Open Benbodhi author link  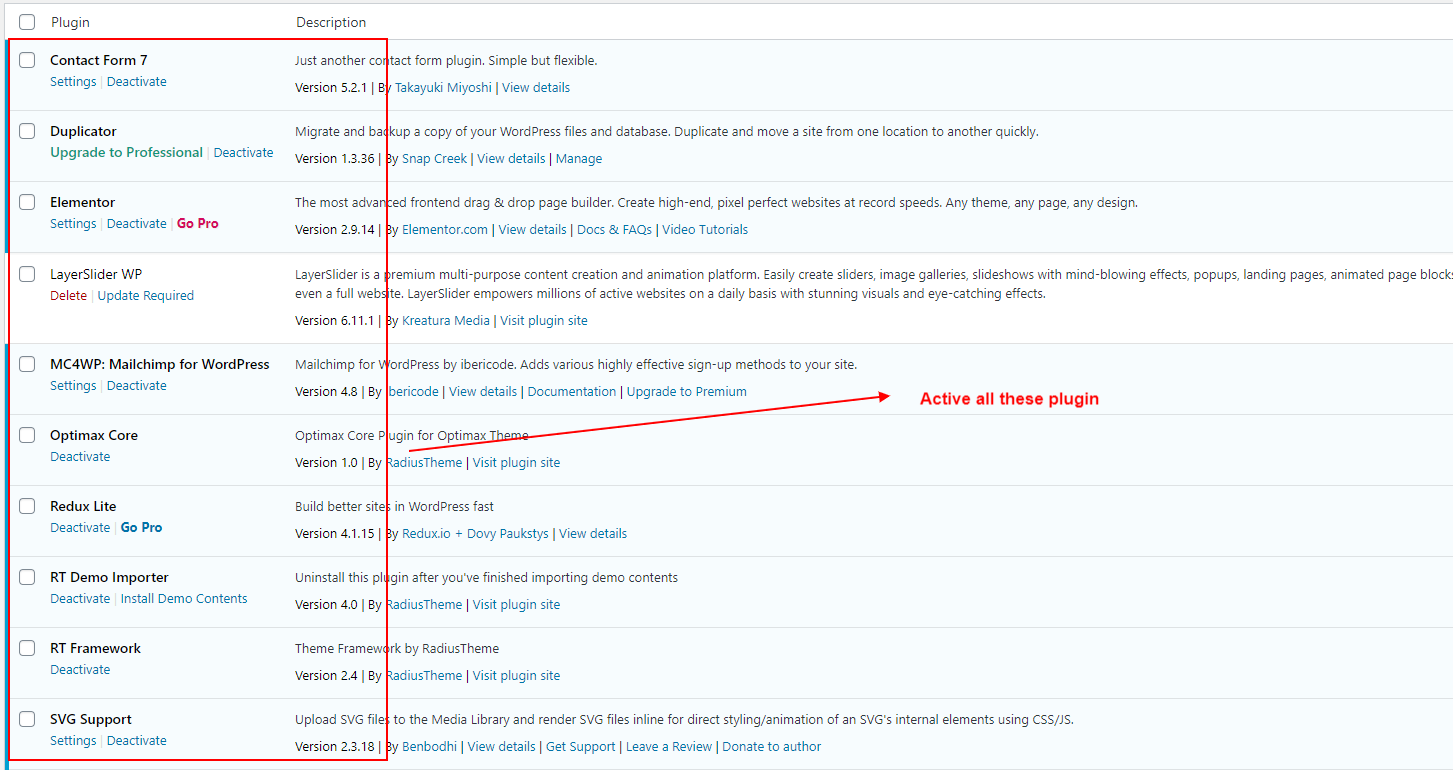coord(430,747)
